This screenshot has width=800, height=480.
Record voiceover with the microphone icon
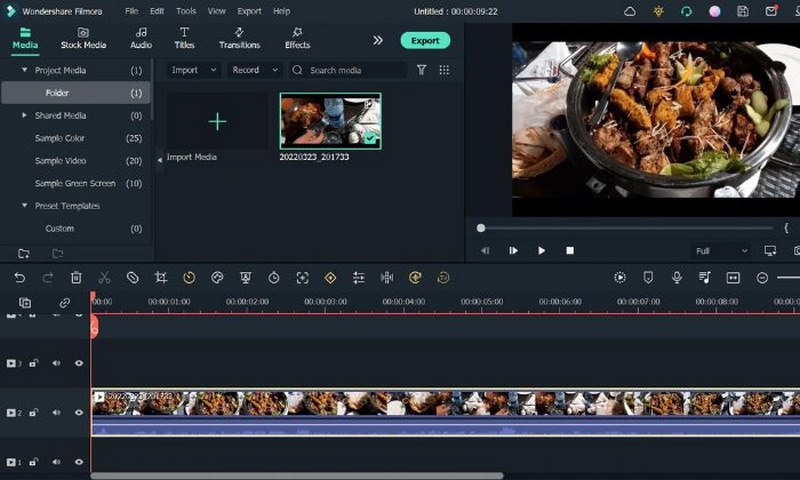(x=677, y=277)
